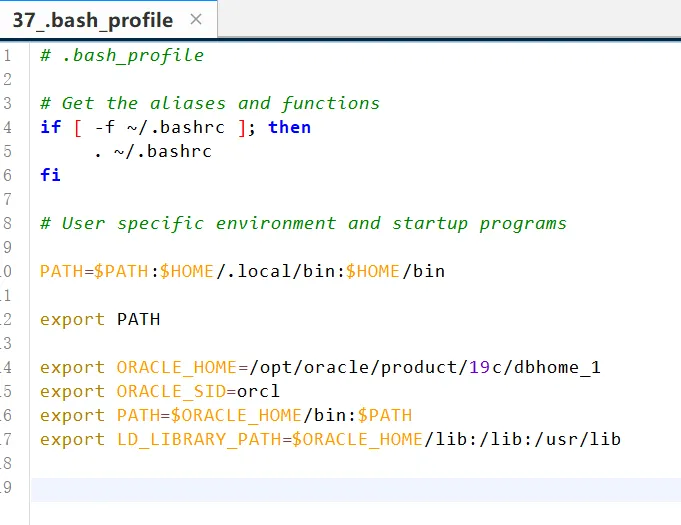Click the '-f ~/.bashrc' test expression
681x525 pixels.
coord(159,127)
